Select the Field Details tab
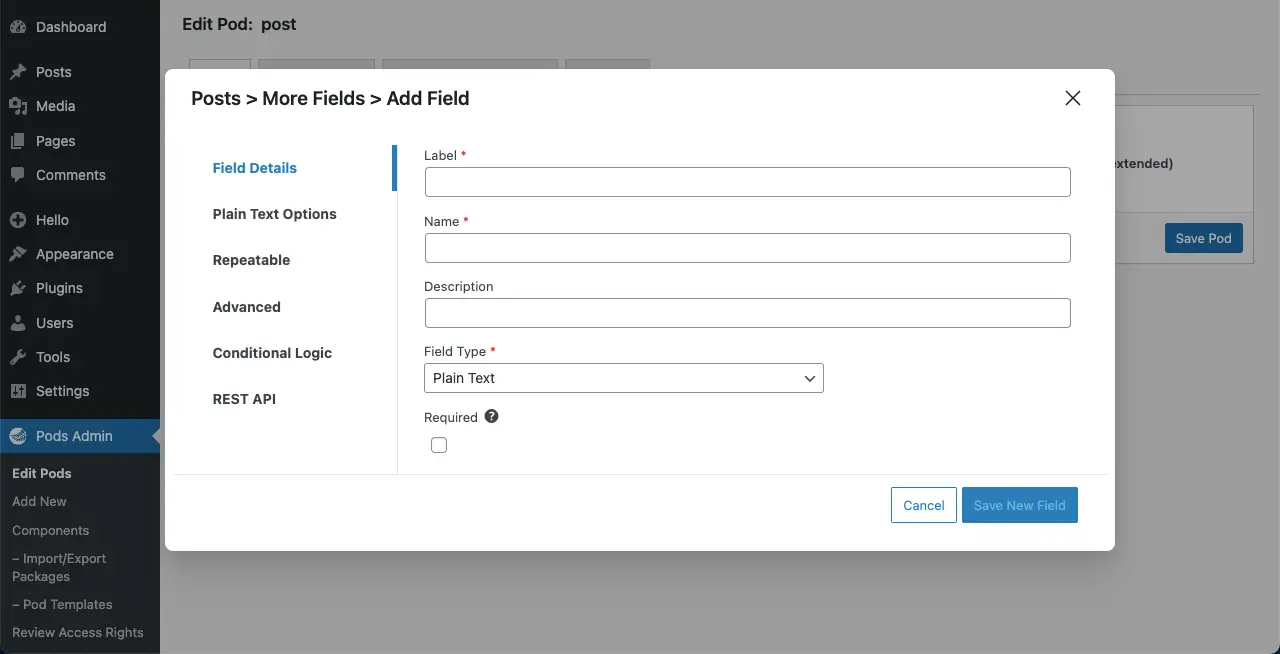 (x=255, y=168)
